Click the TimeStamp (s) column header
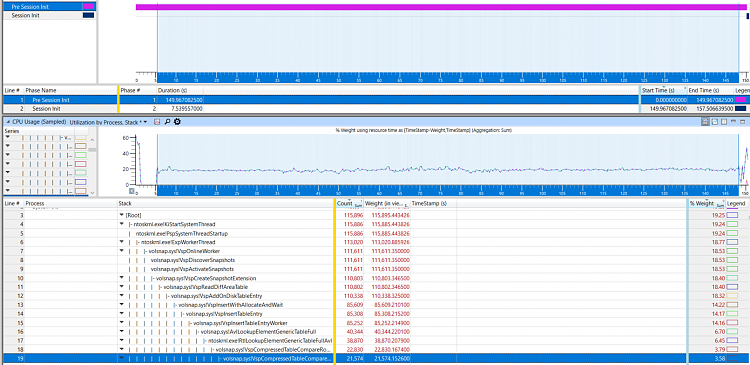 [433, 204]
